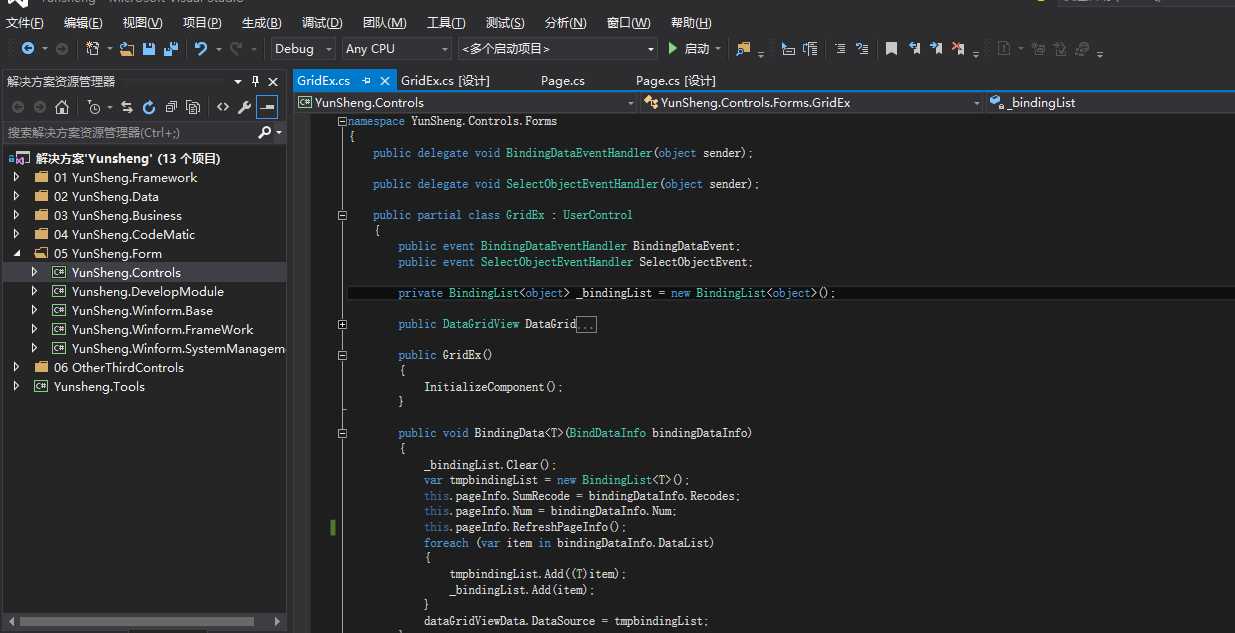1235x633 pixels.
Task: Expand the collapsed DataGrid property region
Action: 342,324
